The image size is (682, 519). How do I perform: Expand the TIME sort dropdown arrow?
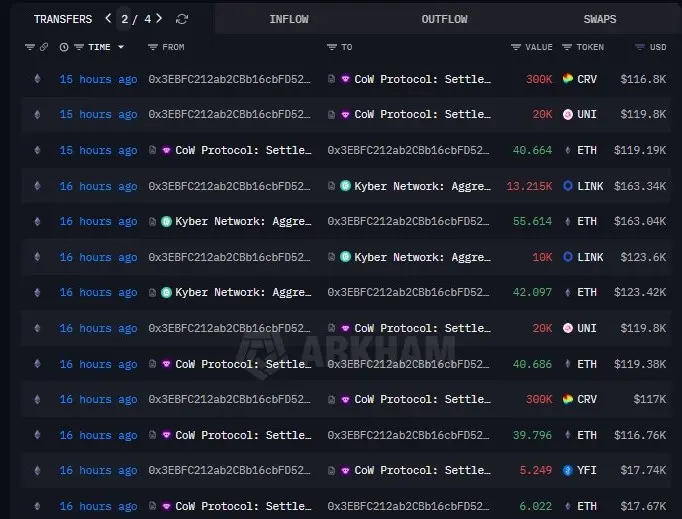[121, 47]
